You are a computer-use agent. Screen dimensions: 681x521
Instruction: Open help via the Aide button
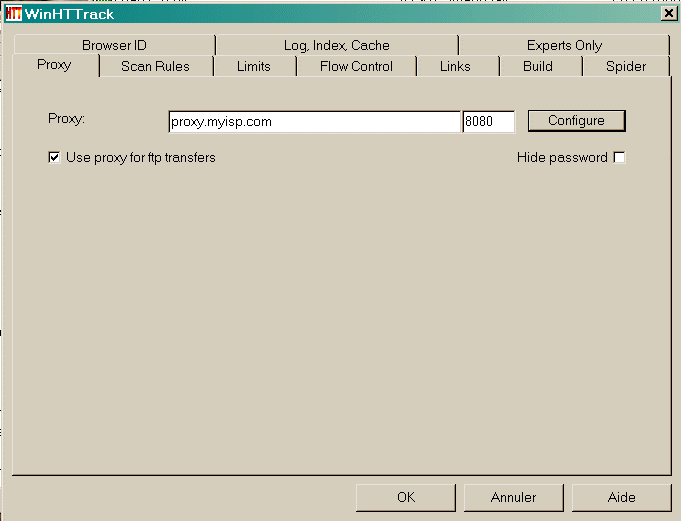pyautogui.click(x=621, y=498)
